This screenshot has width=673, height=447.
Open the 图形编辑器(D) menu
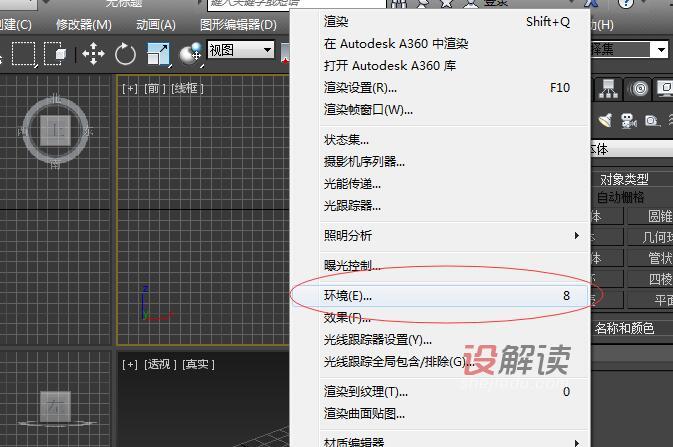[239, 25]
